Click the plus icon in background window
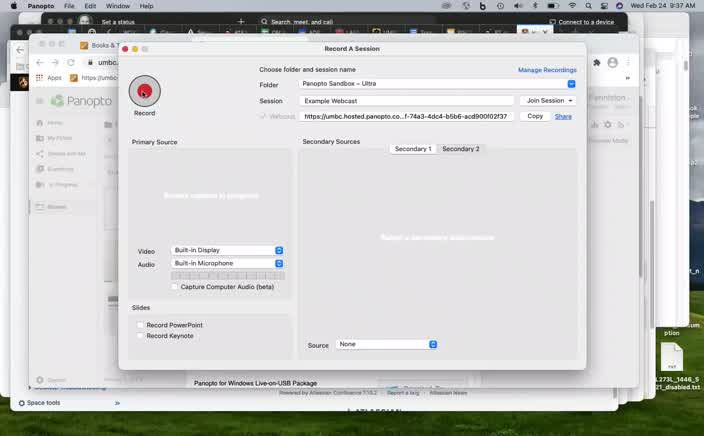704x436 pixels. click(241, 22)
